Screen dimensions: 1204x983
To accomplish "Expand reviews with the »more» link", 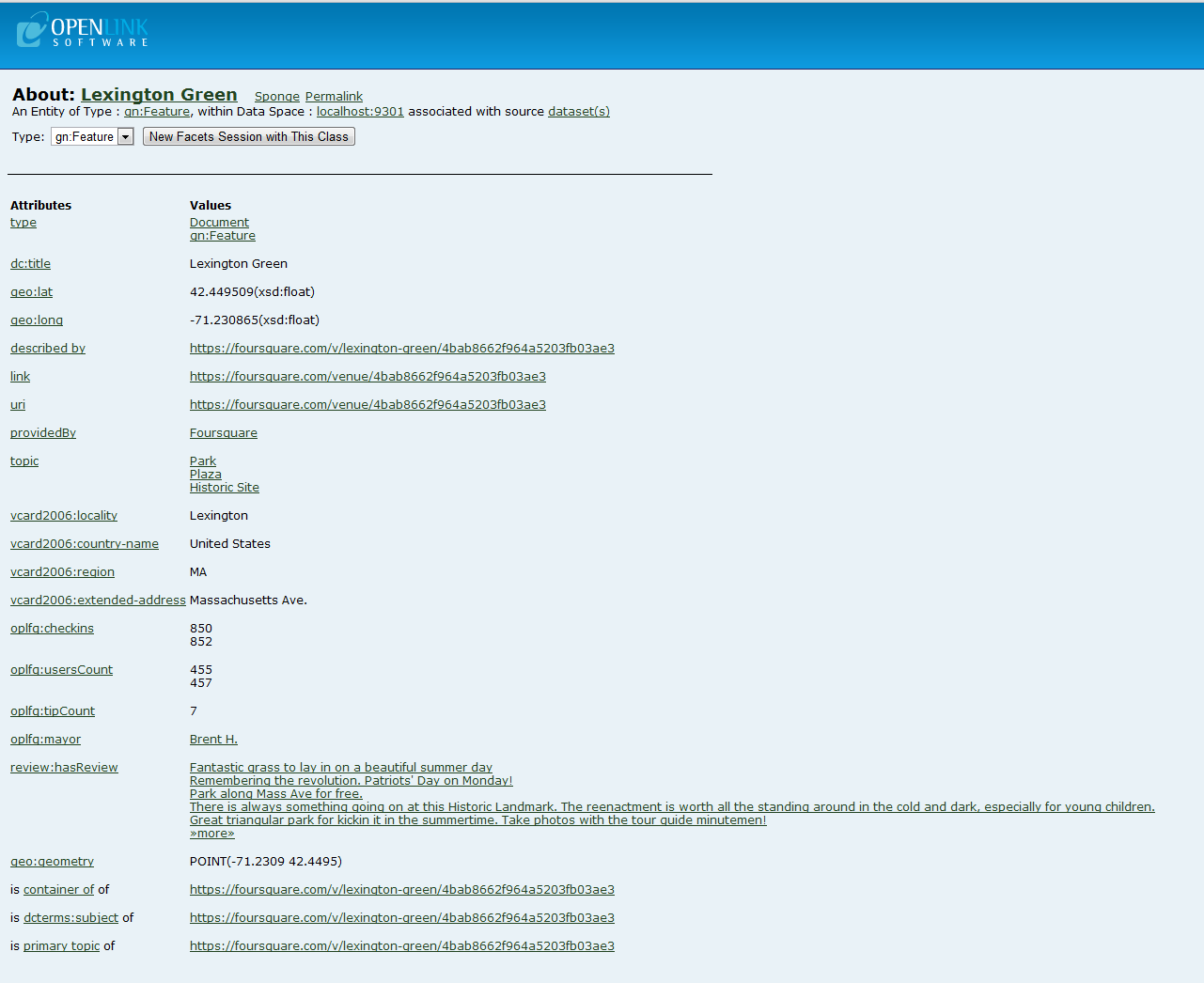I will (211, 834).
